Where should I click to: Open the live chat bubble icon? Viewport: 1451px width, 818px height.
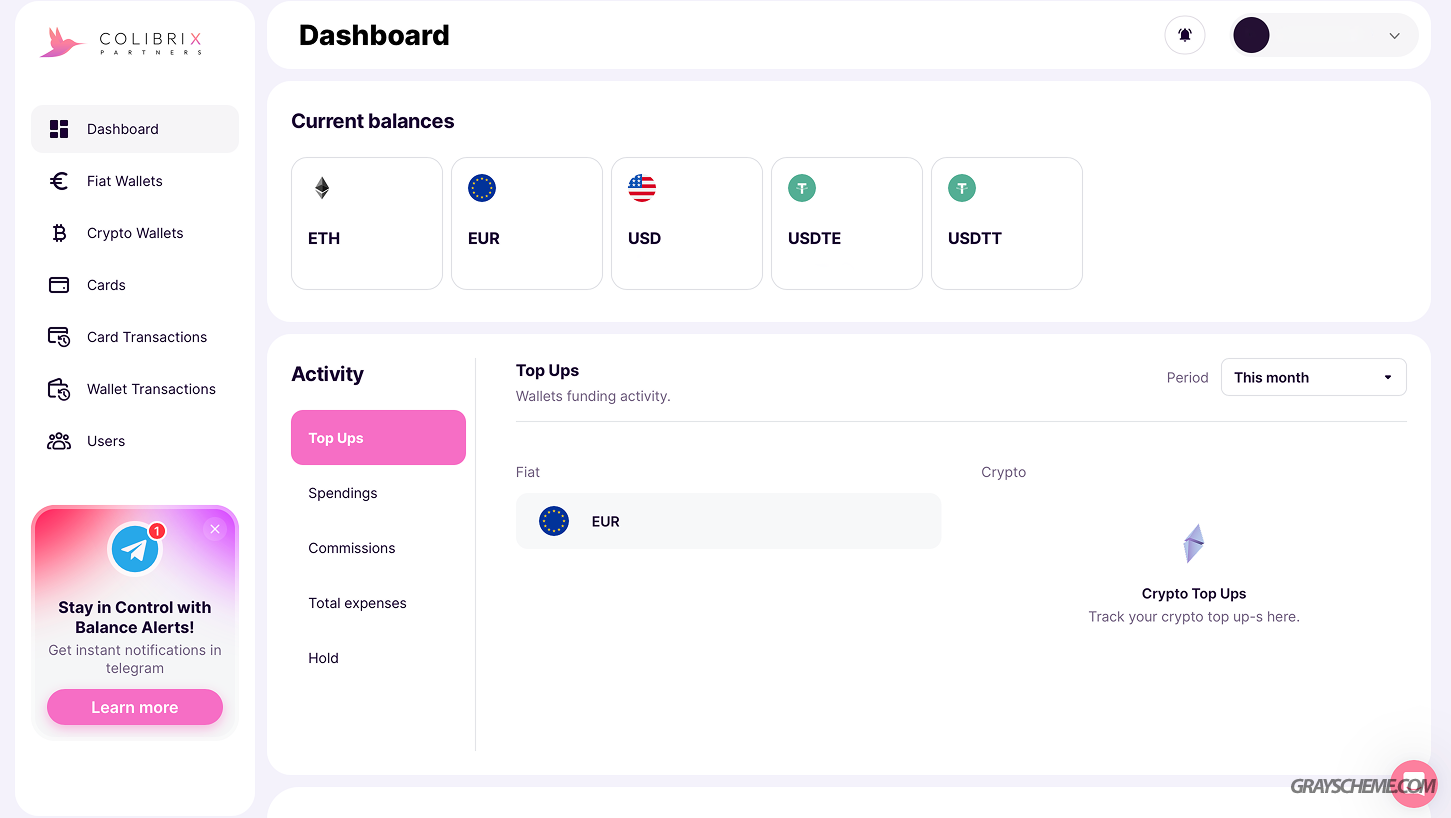pos(1413,783)
